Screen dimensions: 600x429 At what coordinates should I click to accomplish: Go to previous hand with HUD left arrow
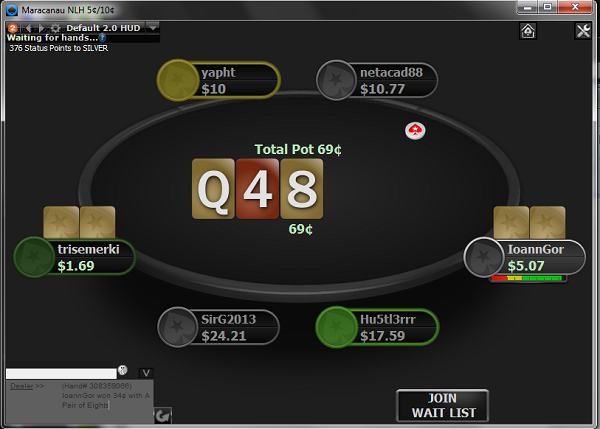(28, 28)
